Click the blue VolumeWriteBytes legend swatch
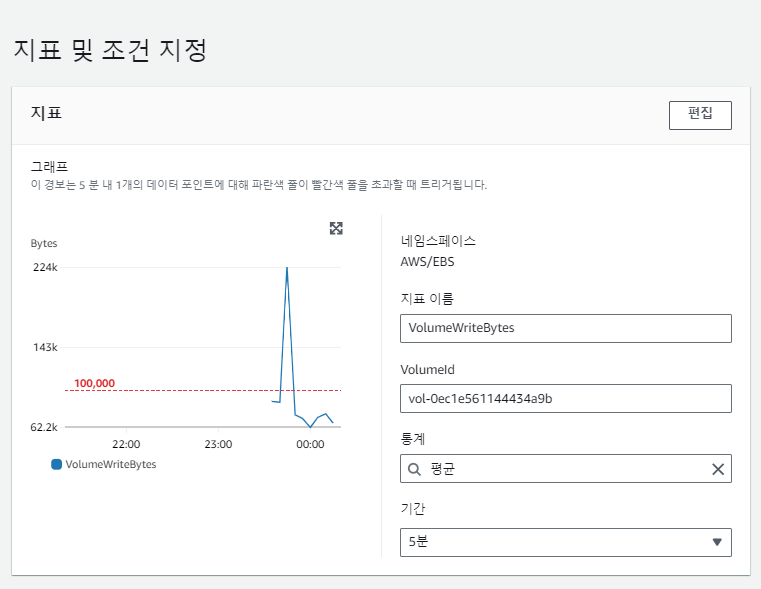This screenshot has height=589, width=761. pos(56,464)
